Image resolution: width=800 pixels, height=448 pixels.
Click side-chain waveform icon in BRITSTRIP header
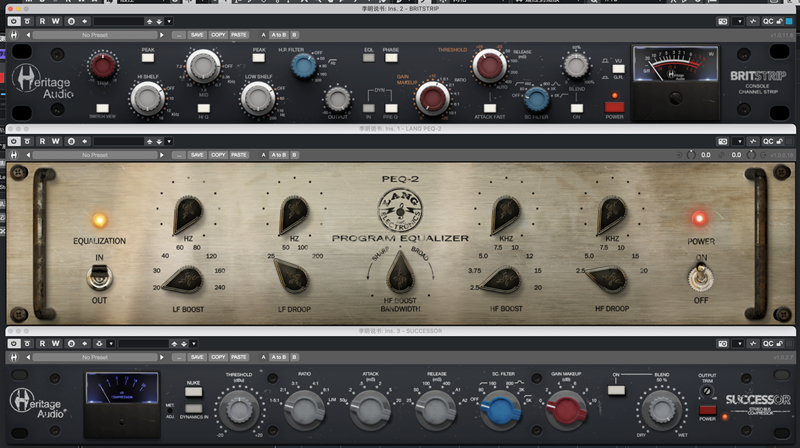click(753, 21)
